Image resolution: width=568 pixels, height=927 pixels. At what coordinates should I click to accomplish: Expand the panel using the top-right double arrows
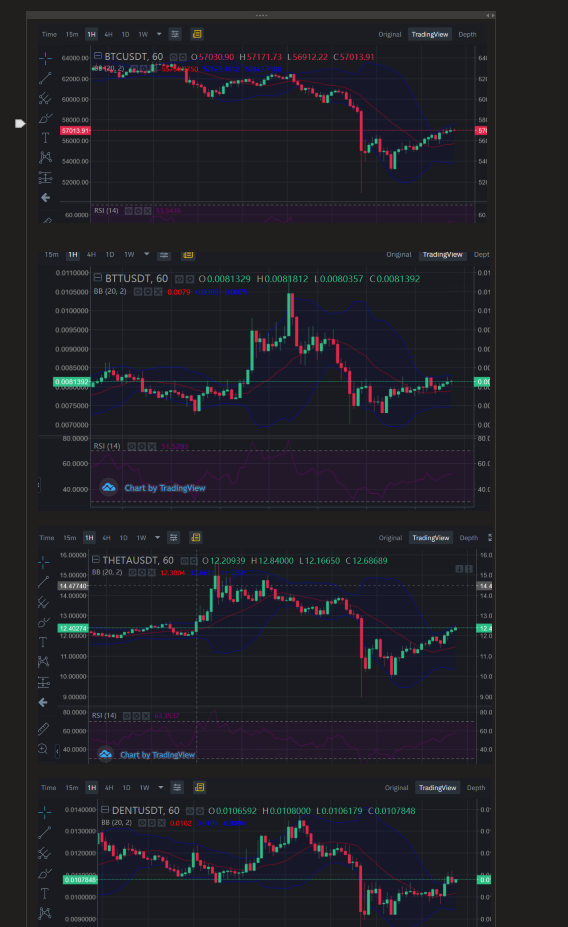(x=490, y=15)
